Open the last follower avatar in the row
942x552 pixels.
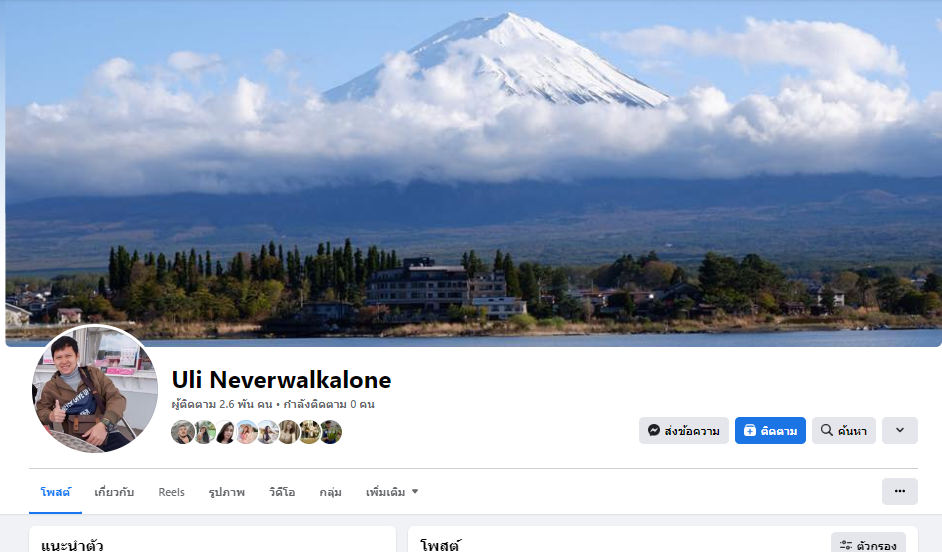click(330, 432)
